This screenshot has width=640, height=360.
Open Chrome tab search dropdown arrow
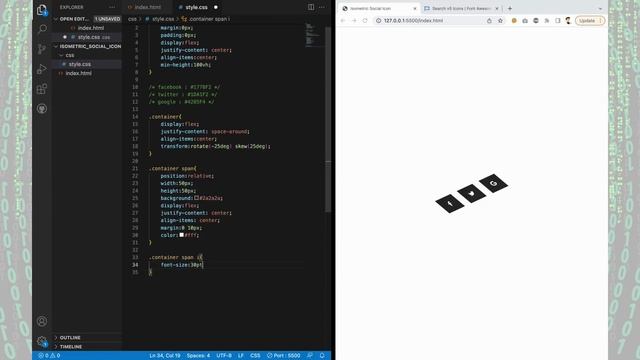click(x=600, y=9)
